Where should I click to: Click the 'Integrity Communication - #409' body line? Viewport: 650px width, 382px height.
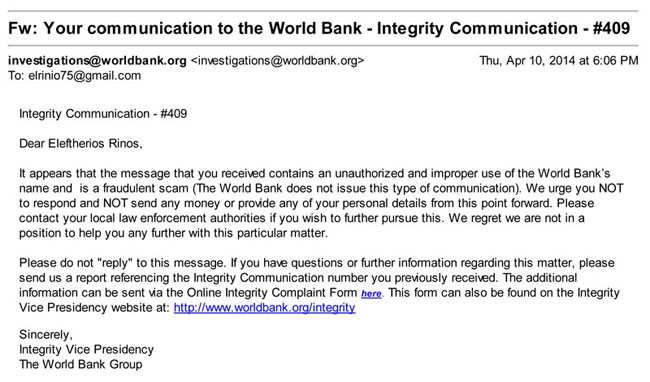coord(103,114)
